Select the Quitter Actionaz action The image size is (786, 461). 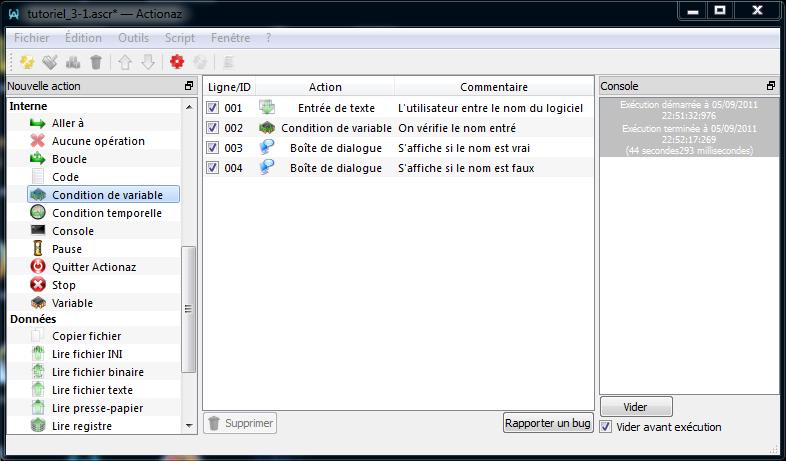coord(94,267)
